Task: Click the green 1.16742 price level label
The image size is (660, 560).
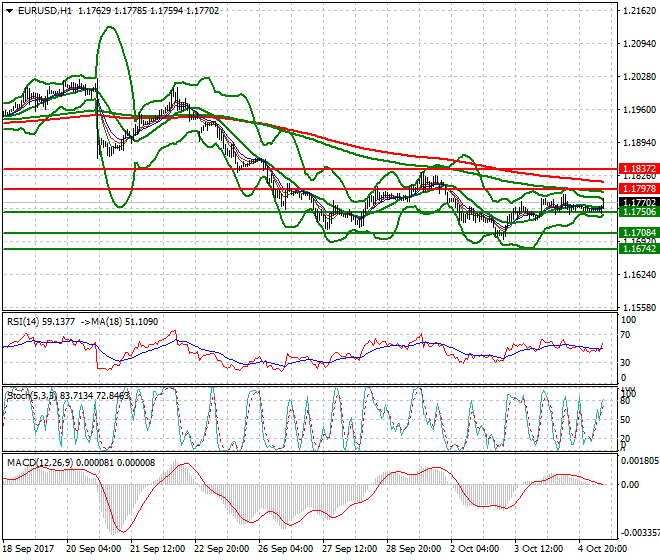Action: [638, 248]
